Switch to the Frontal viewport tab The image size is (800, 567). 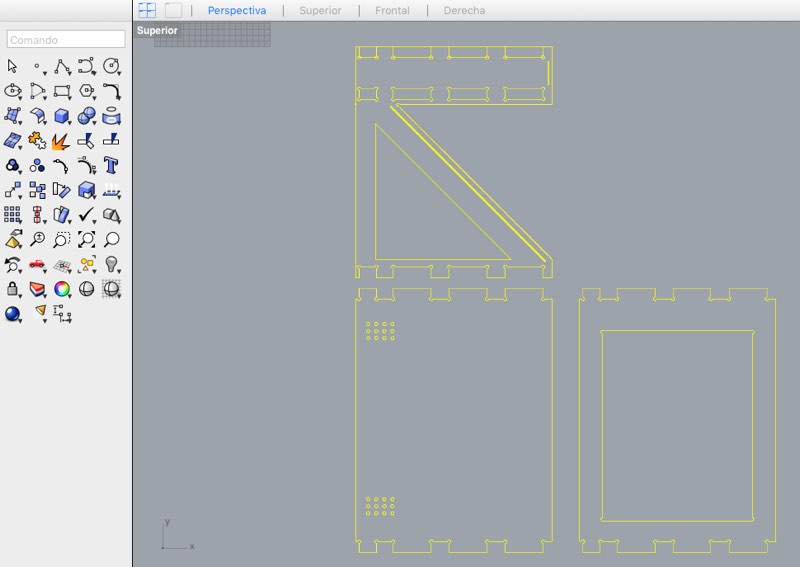[x=392, y=10]
